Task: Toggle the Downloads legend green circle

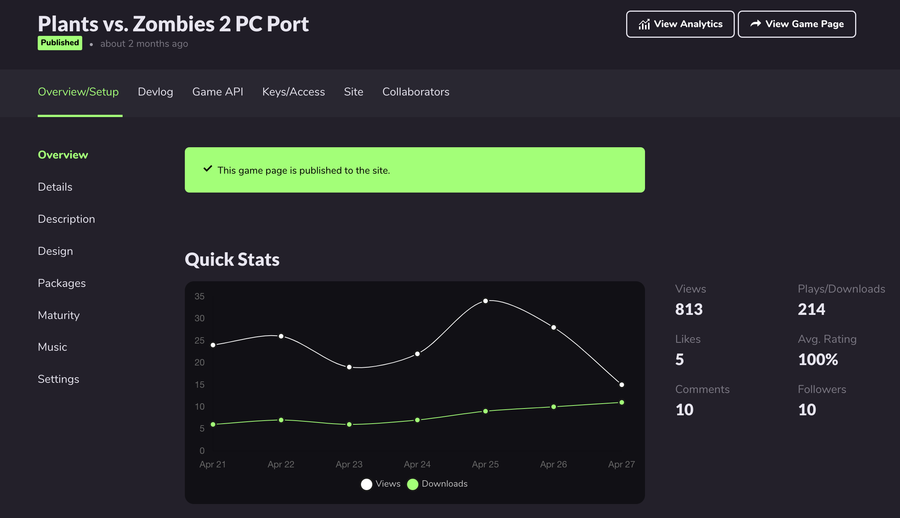Action: pos(412,484)
